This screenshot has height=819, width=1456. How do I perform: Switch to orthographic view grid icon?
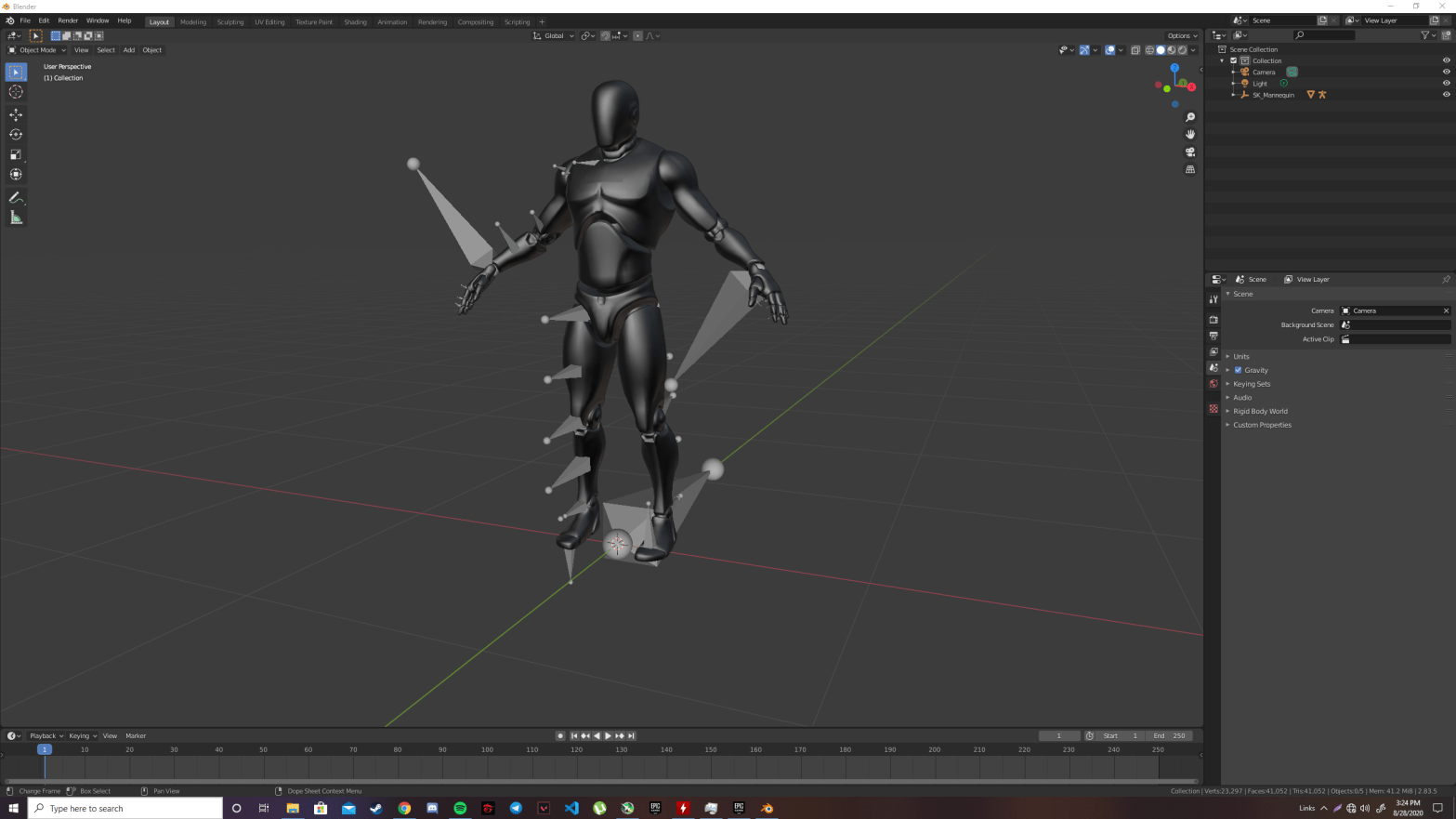point(1190,169)
